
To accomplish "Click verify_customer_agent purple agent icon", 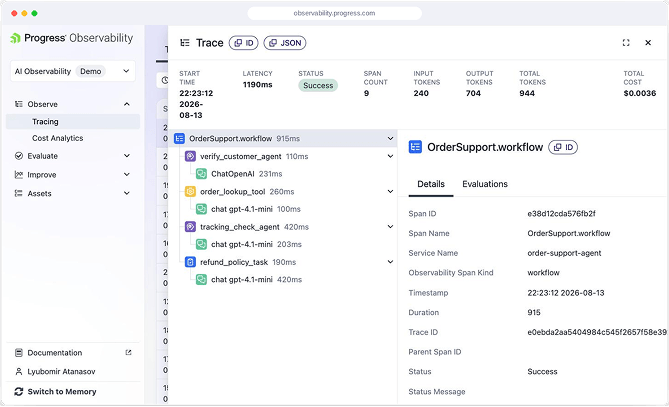I will click(190, 156).
